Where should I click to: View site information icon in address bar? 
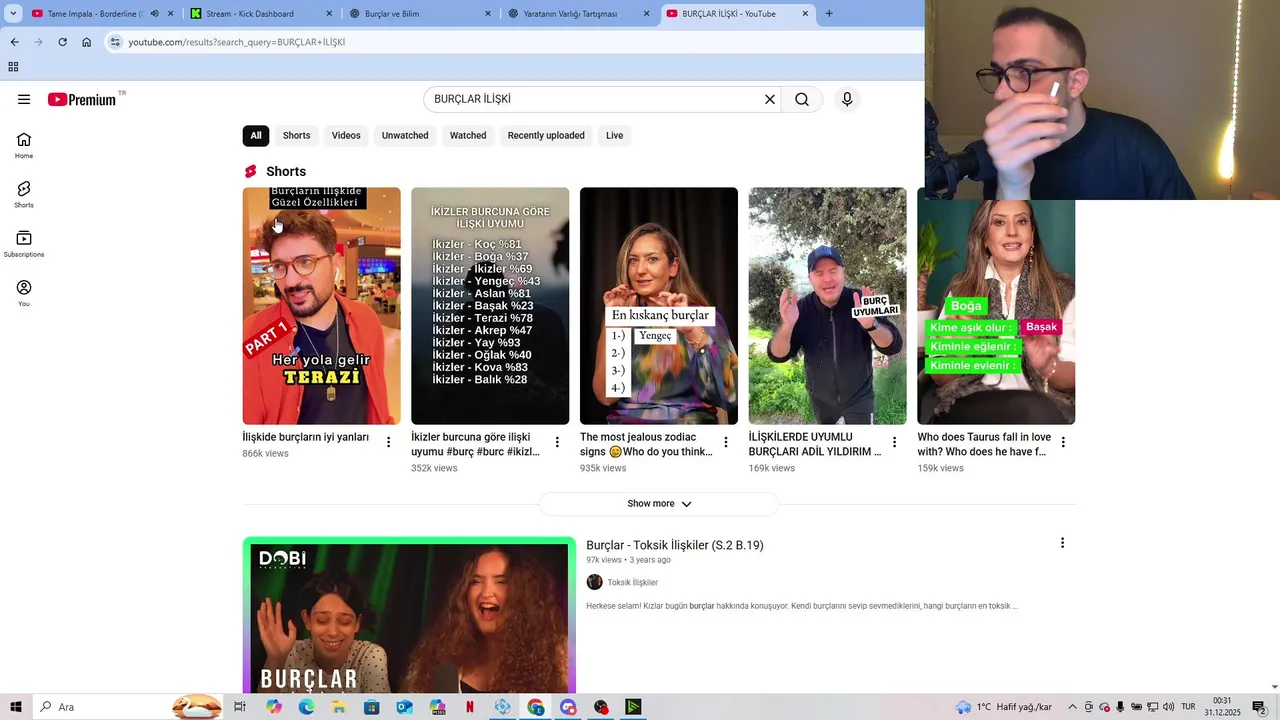[116, 42]
